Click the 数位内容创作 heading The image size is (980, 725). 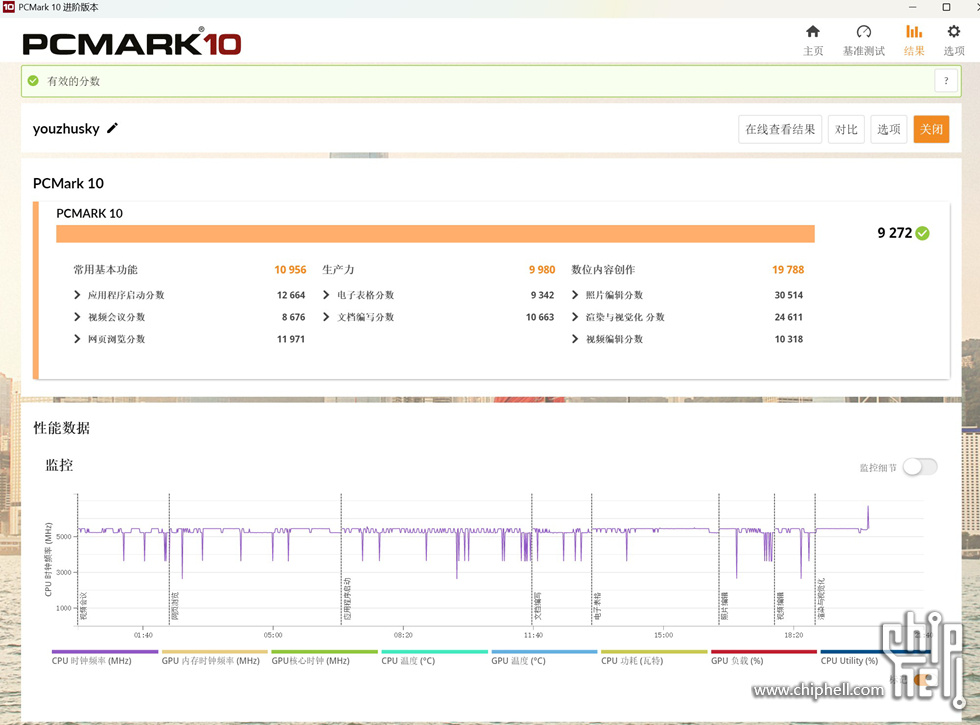(603, 269)
